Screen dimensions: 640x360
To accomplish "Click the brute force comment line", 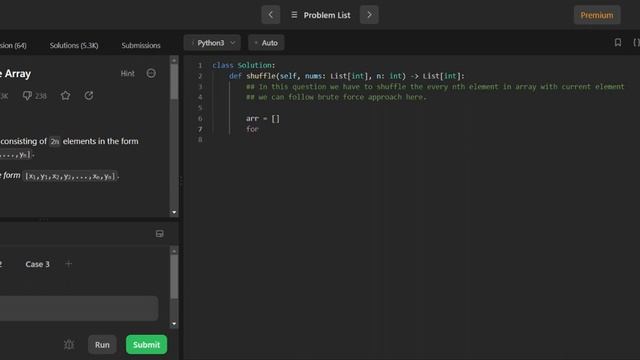I will (336, 97).
